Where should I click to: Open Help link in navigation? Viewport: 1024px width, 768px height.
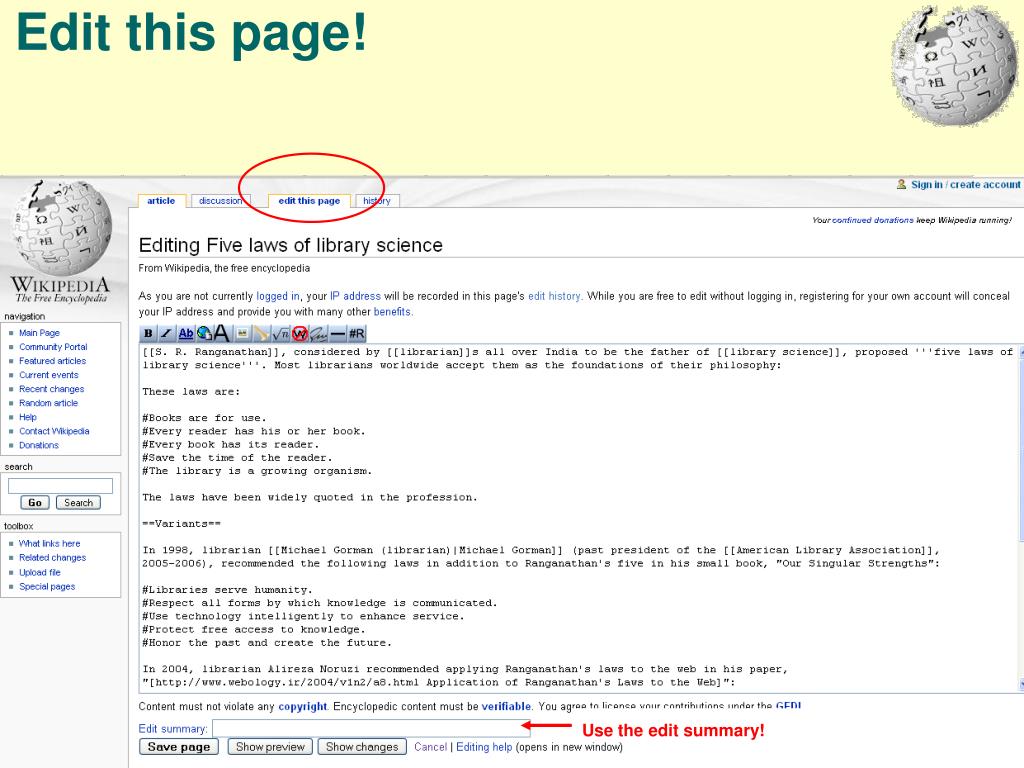pyautogui.click(x=27, y=417)
